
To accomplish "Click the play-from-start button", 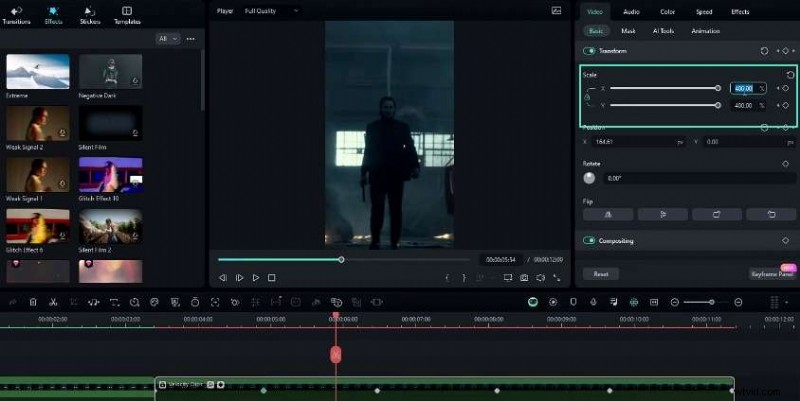I will point(239,278).
